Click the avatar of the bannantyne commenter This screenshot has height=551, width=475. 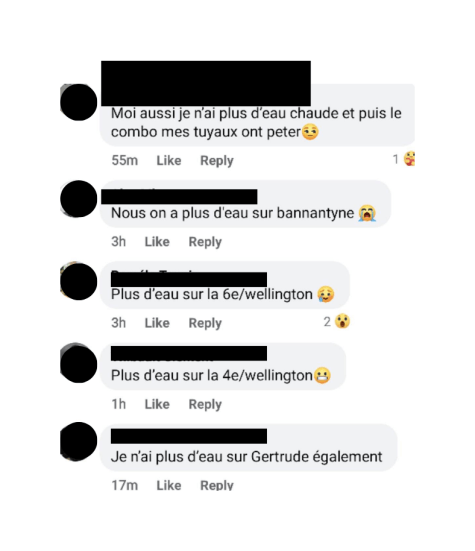click(78, 199)
